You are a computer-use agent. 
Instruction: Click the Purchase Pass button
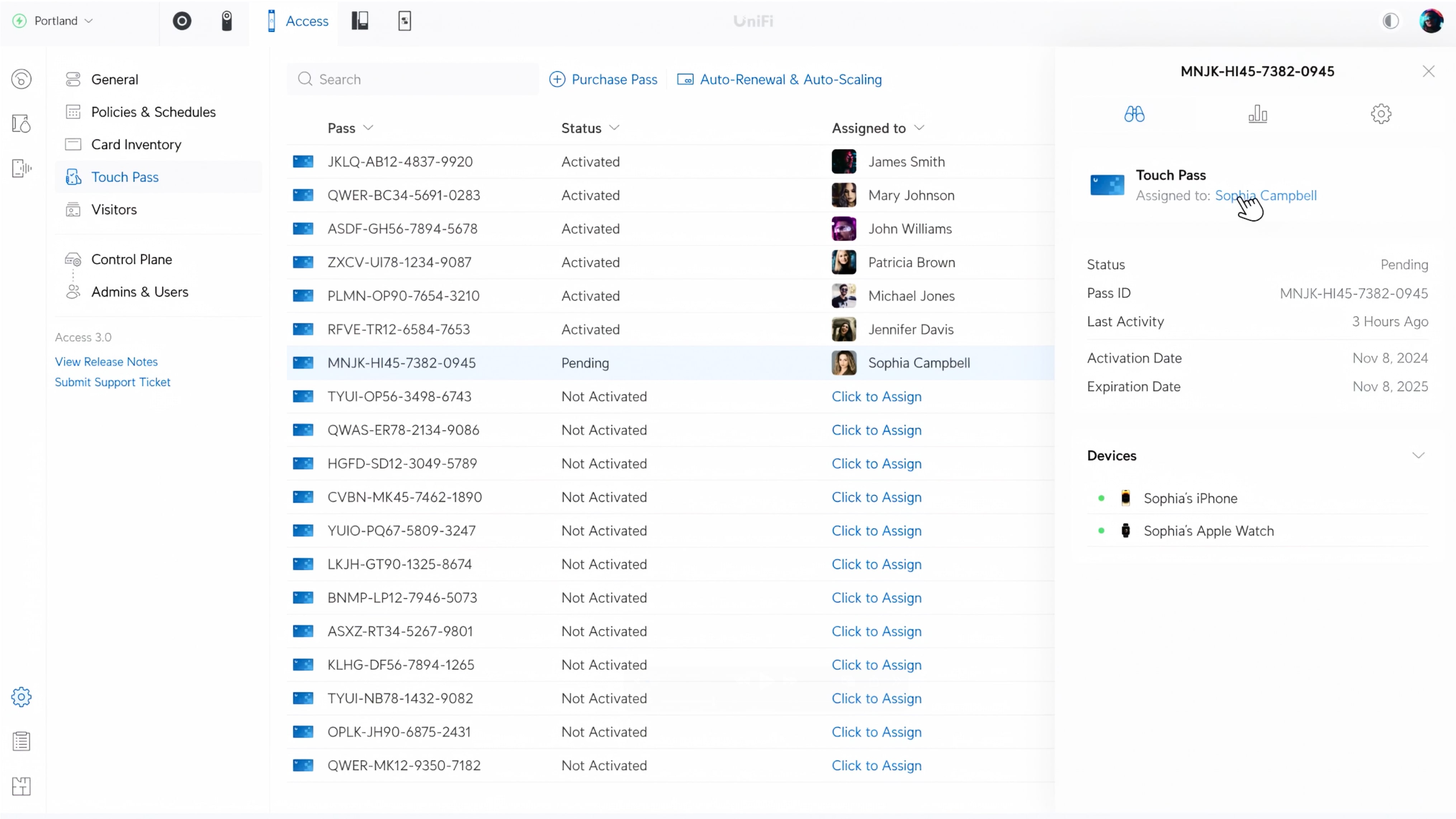pyautogui.click(x=603, y=79)
